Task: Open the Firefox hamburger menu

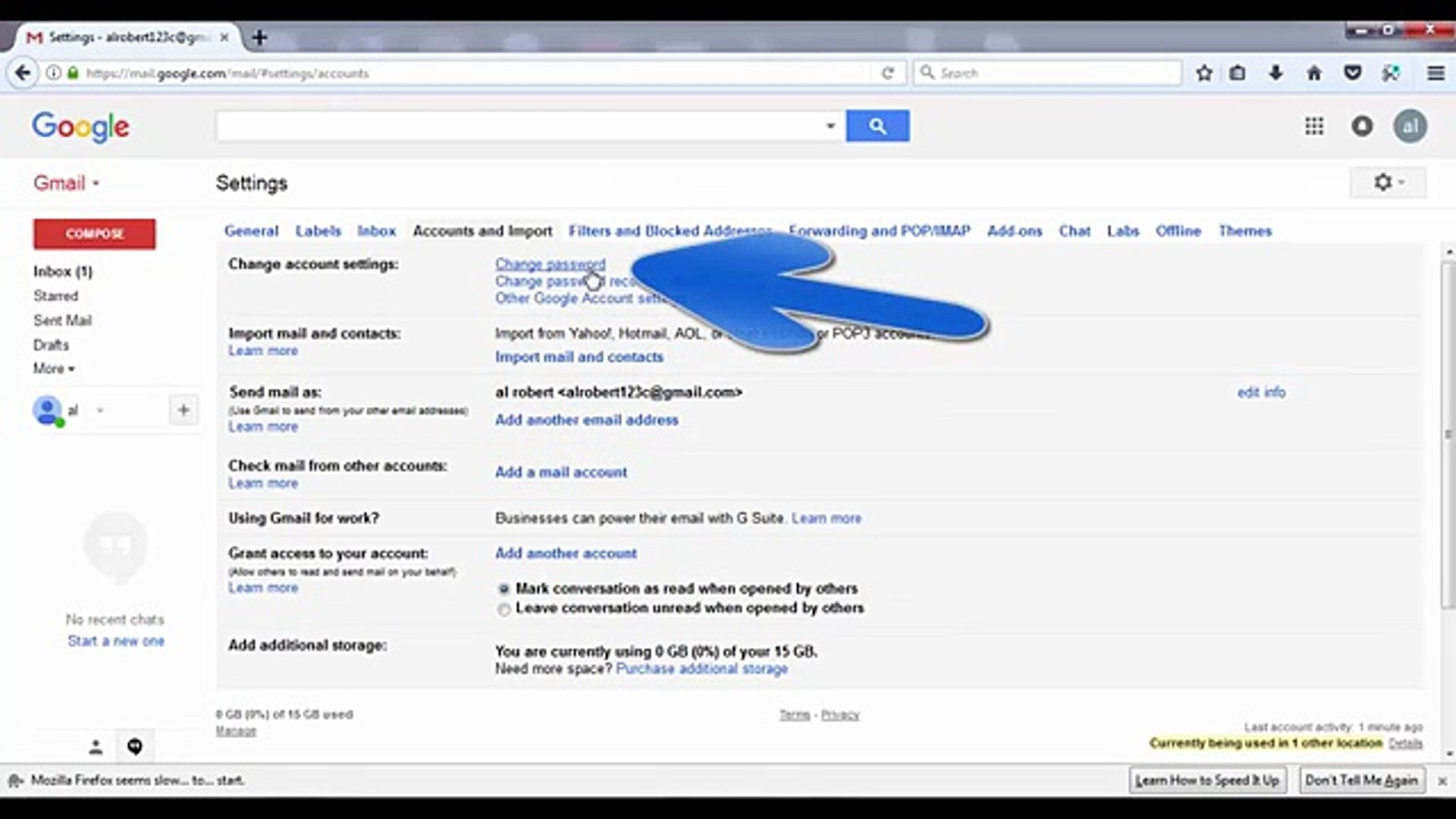Action: pos(1436,73)
